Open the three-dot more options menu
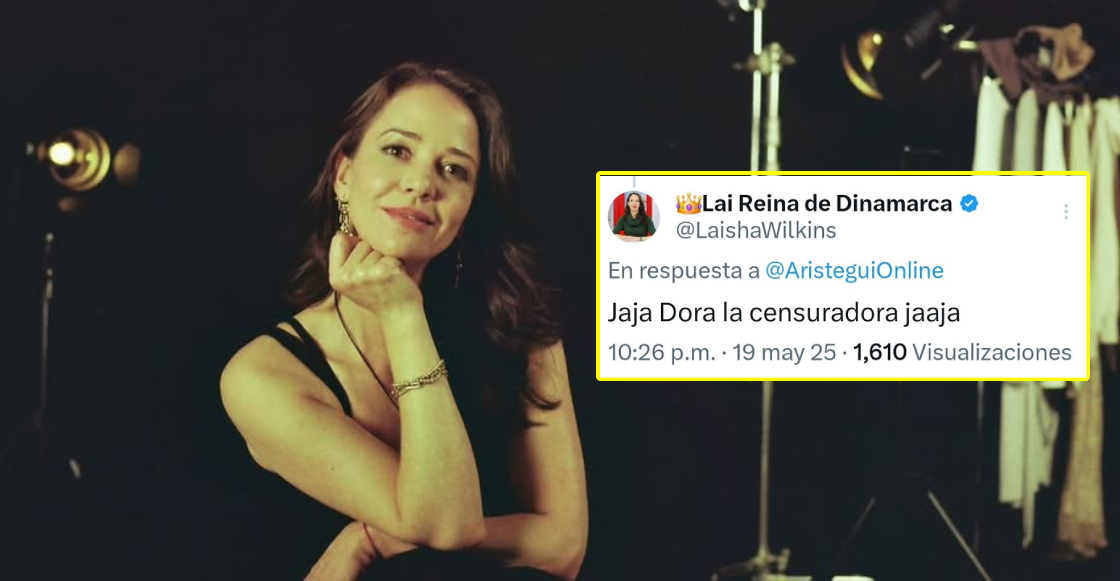This screenshot has width=1120, height=581. pyautogui.click(x=1066, y=212)
